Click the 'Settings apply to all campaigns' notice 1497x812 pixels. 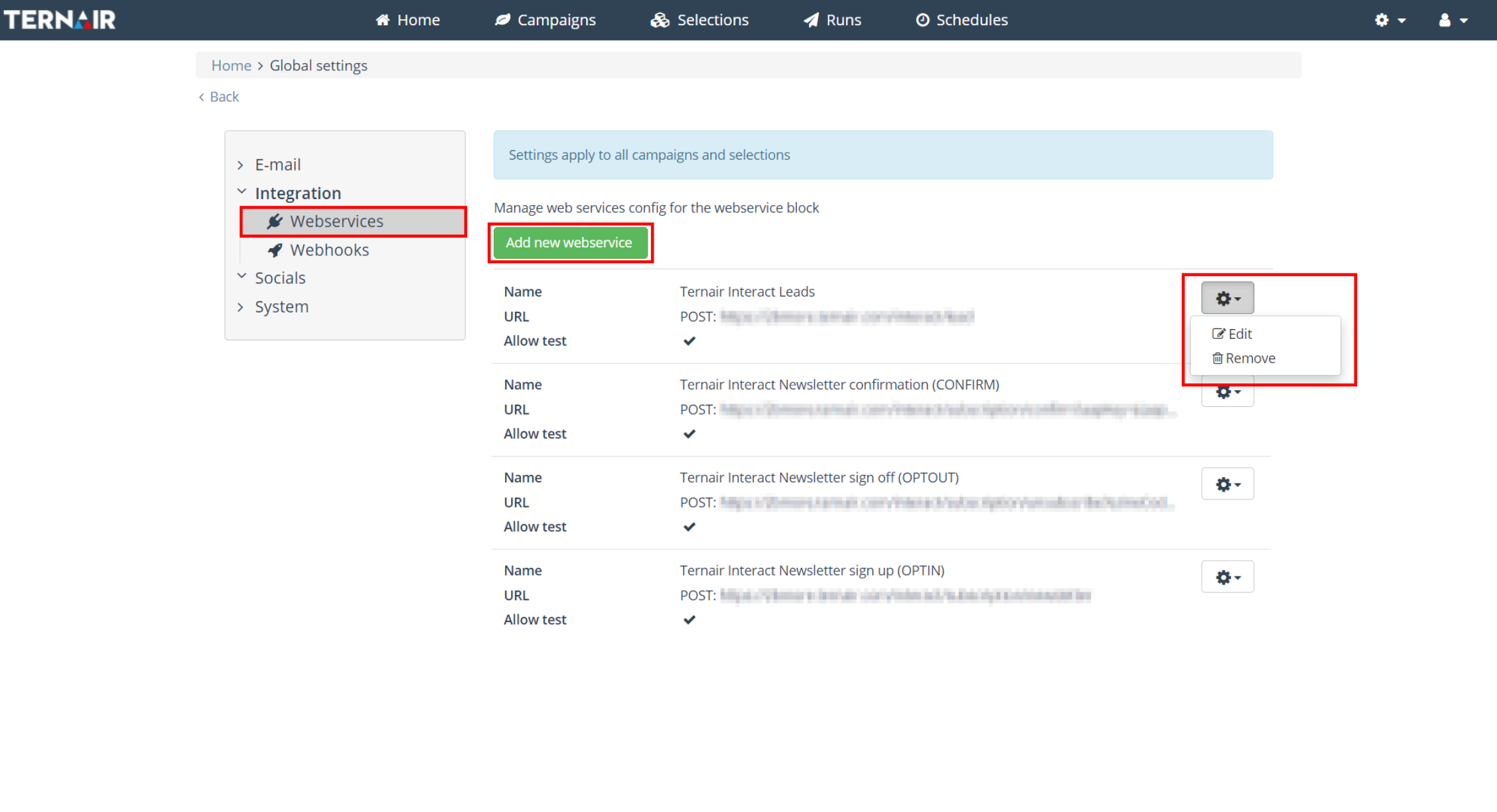pyautogui.click(x=883, y=155)
